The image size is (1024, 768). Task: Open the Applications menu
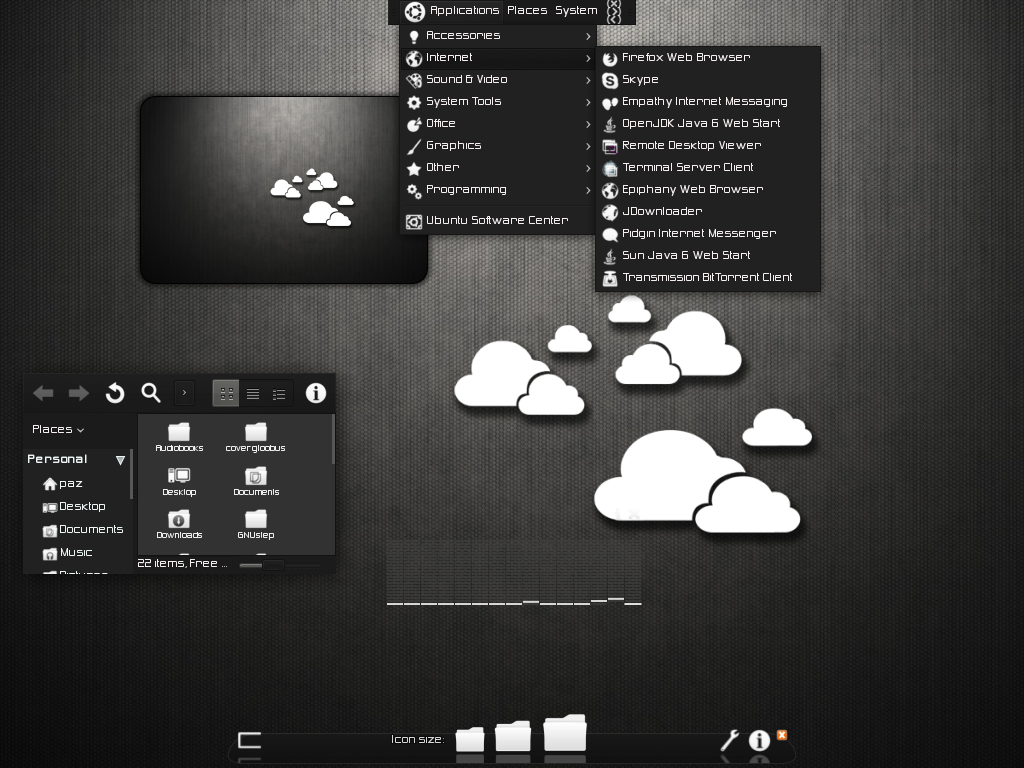click(x=464, y=10)
